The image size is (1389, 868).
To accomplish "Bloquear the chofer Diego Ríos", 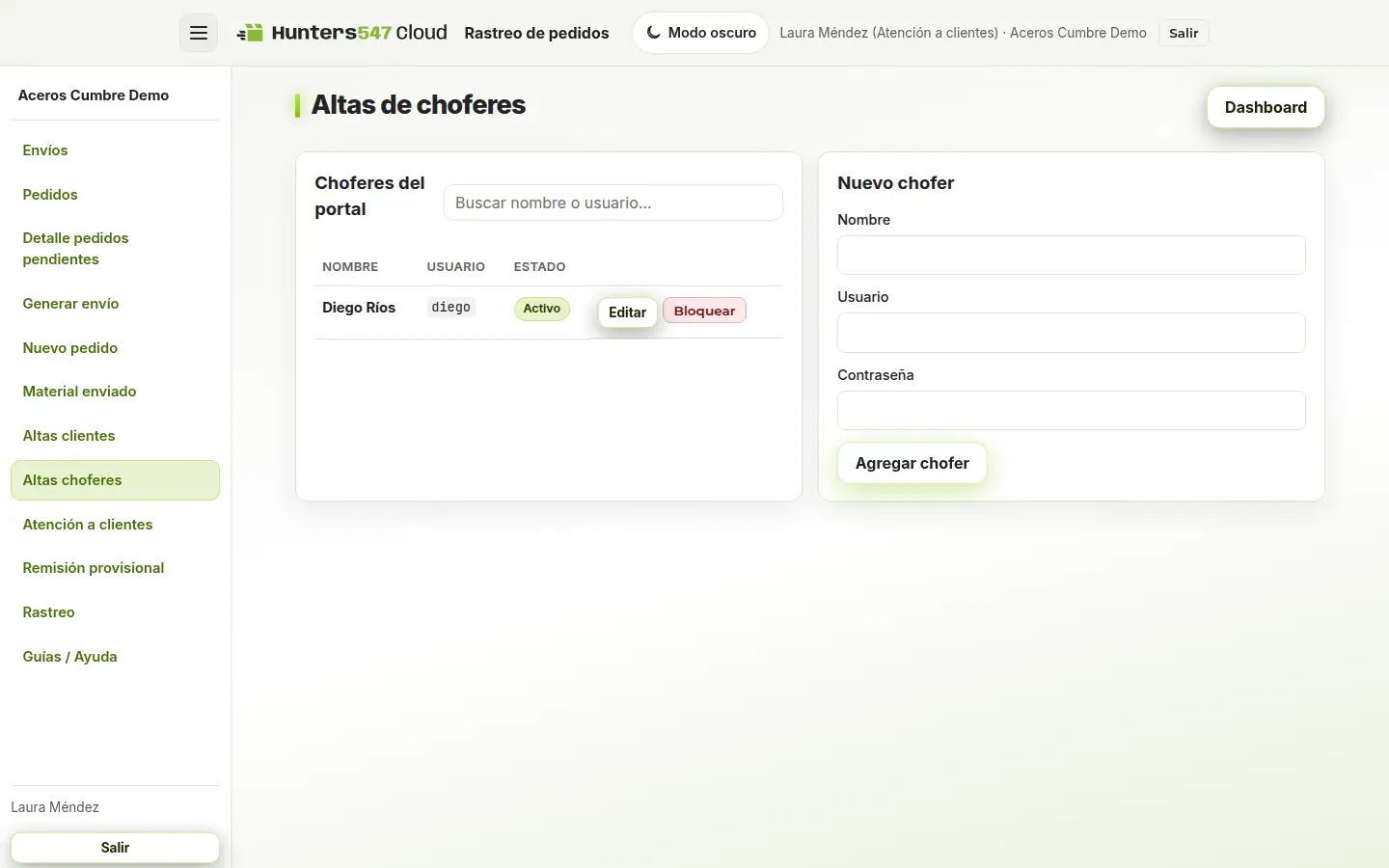I will pos(704,311).
